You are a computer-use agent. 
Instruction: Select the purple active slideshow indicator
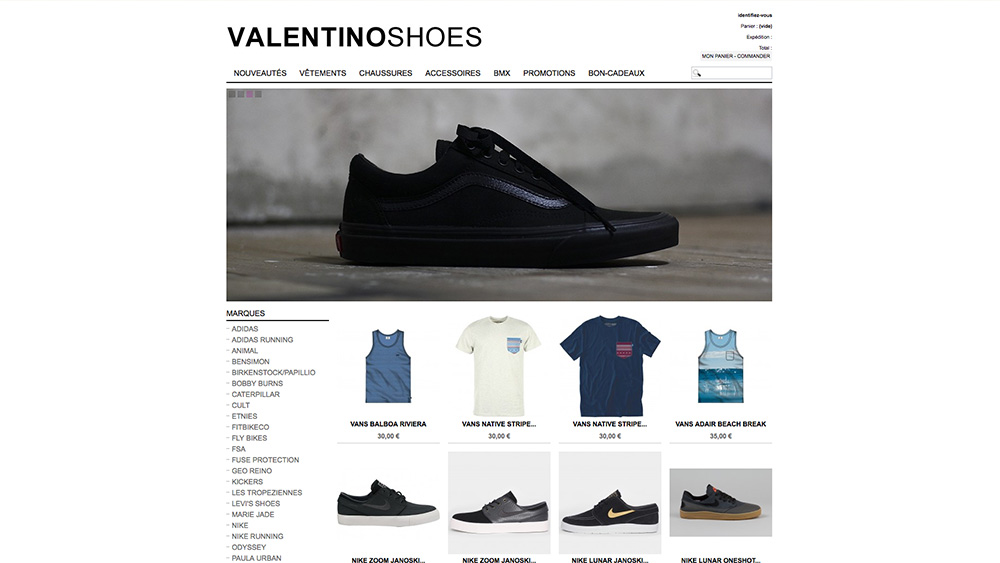point(249,94)
